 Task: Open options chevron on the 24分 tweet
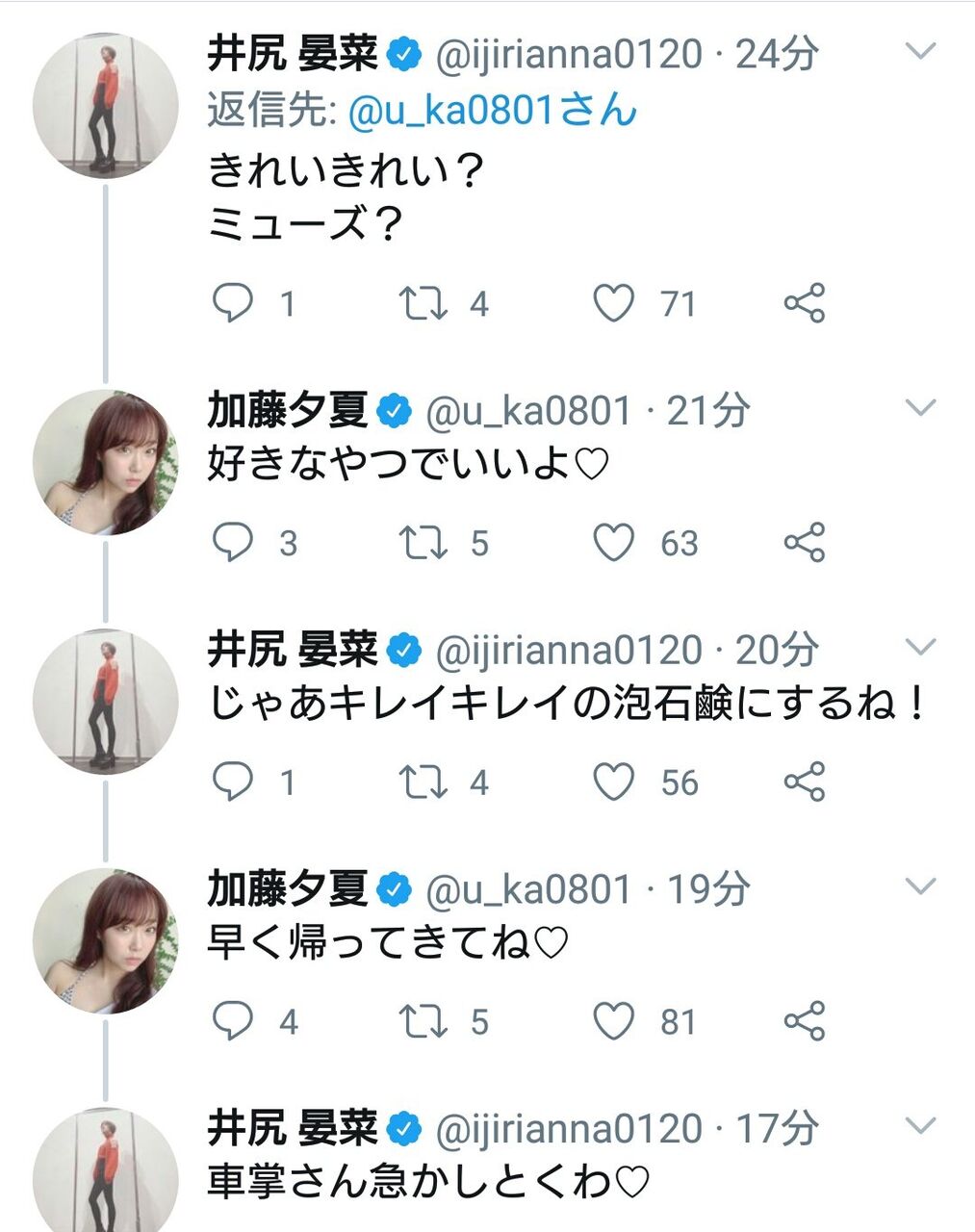pos(921,51)
